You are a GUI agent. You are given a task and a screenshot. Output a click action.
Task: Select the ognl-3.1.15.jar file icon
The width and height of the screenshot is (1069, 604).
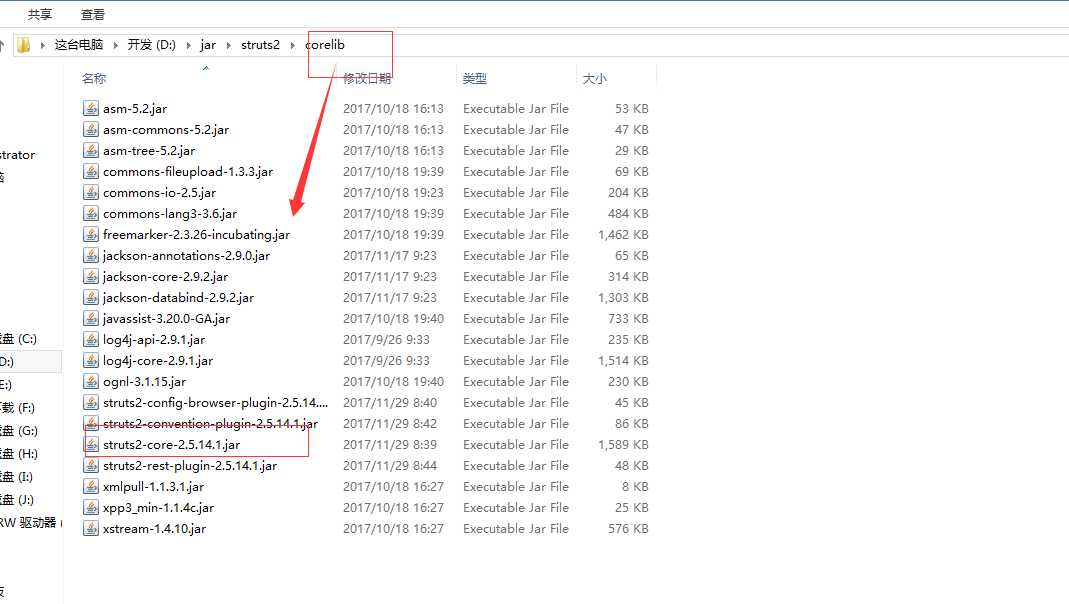coord(91,381)
